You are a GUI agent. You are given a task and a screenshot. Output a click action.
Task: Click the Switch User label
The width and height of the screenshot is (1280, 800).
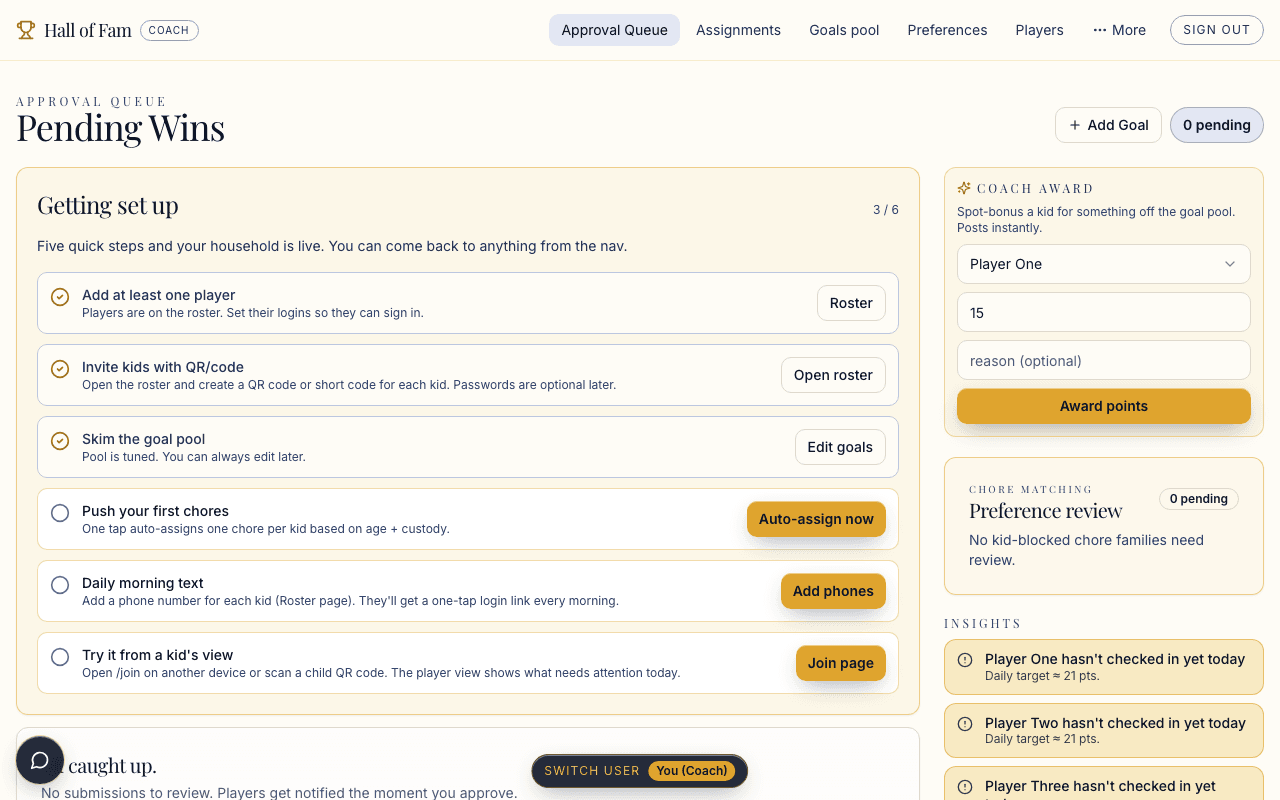click(x=592, y=771)
